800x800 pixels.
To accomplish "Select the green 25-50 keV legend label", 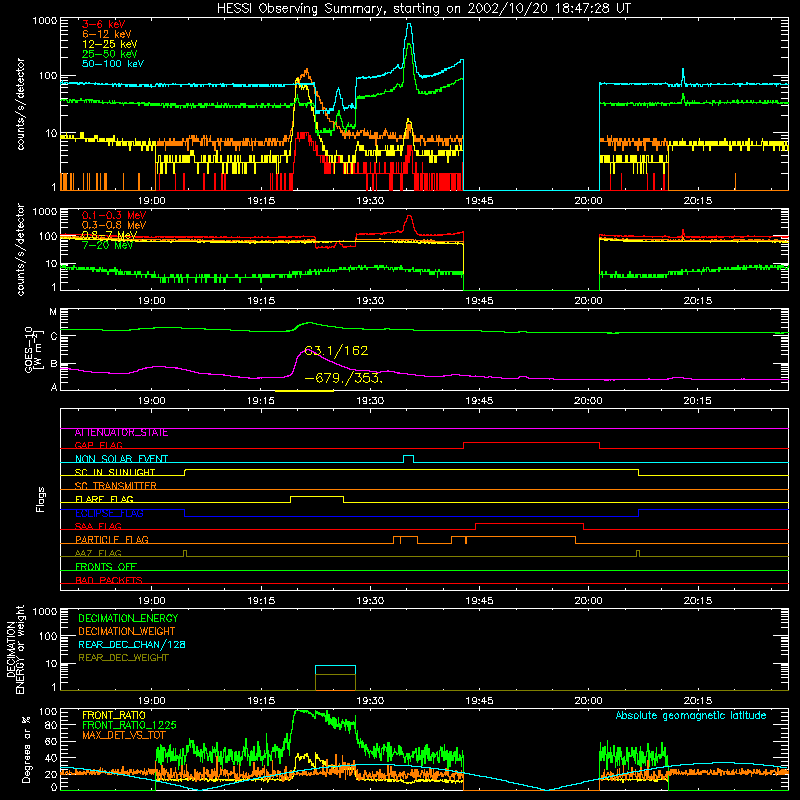I will [x=110, y=54].
